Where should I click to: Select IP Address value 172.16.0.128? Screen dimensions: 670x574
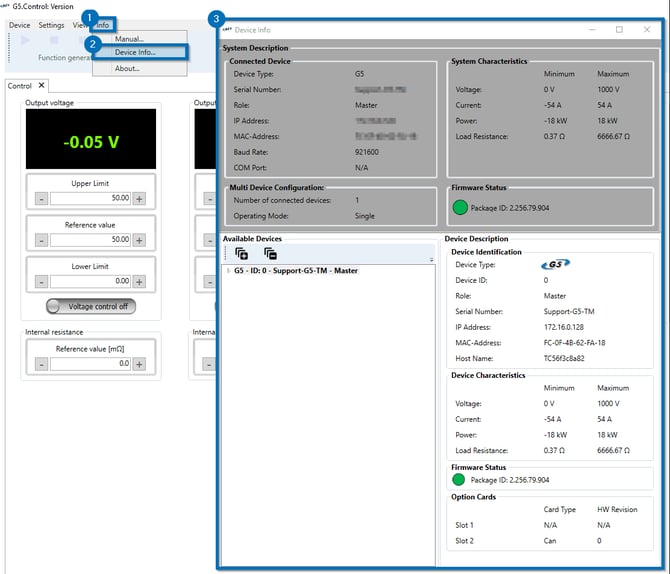(564, 327)
